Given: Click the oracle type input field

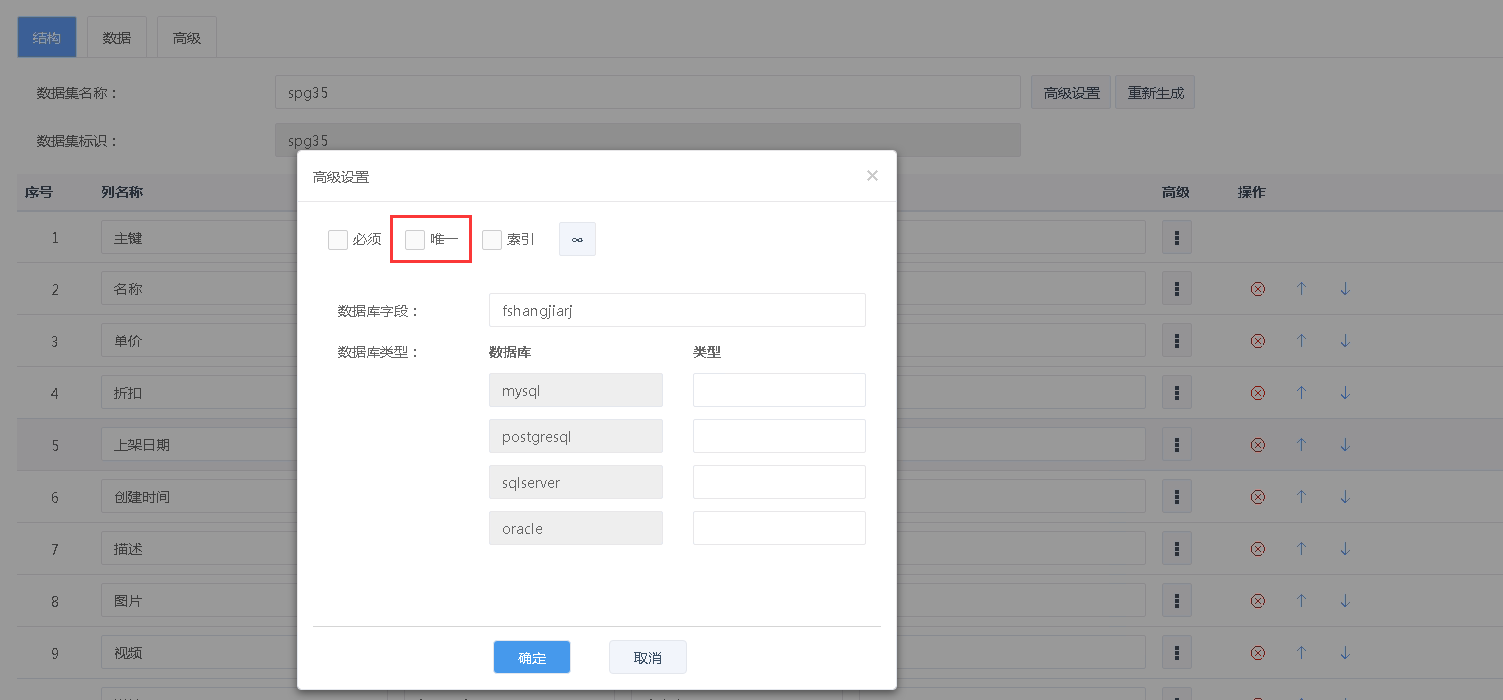Looking at the screenshot, I should click(779, 528).
